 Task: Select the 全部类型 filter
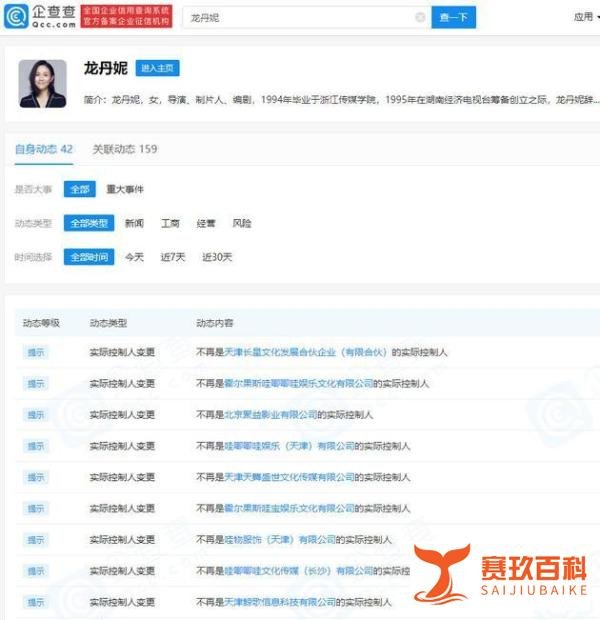point(89,223)
